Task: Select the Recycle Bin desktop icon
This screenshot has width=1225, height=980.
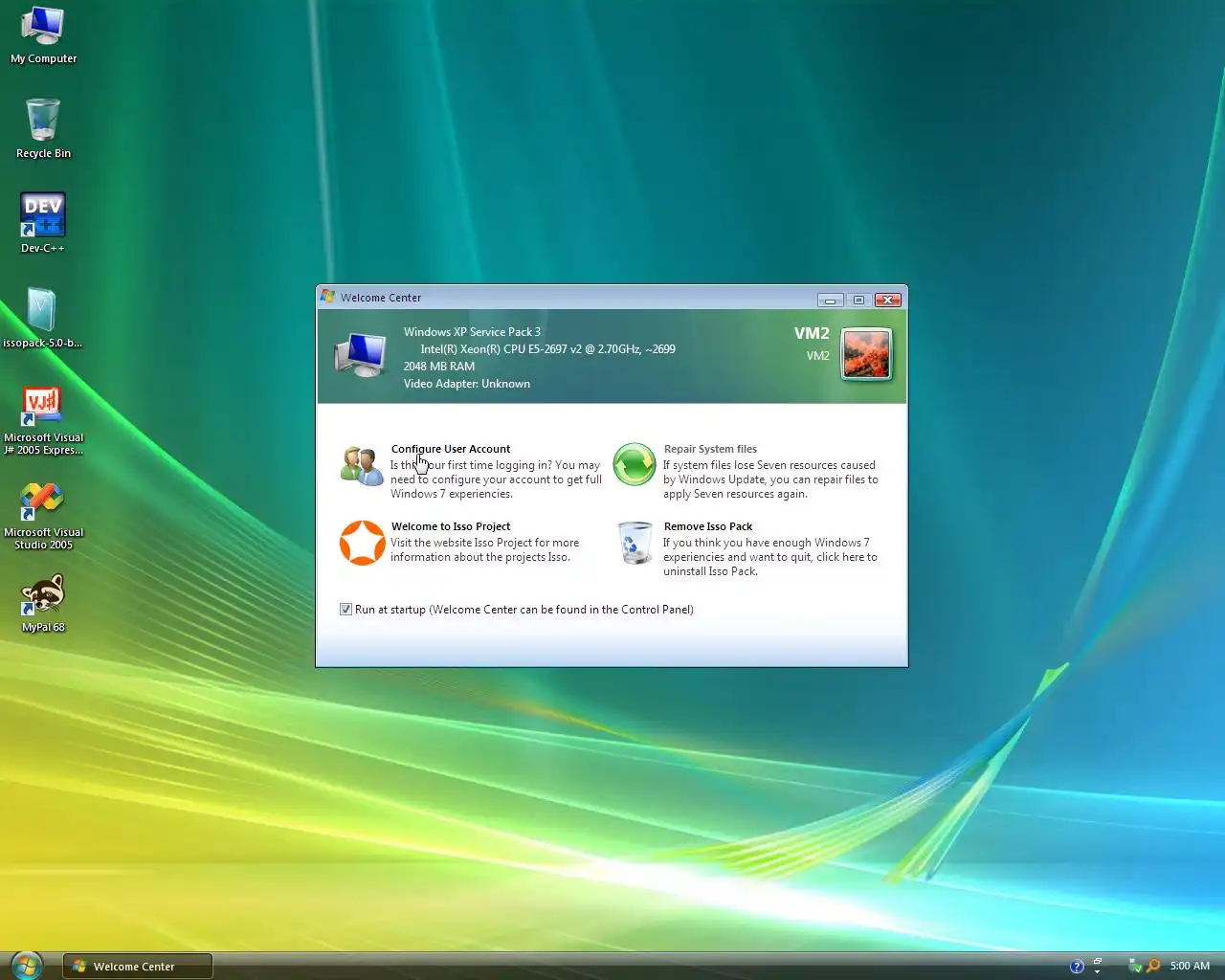Action: 43,128
